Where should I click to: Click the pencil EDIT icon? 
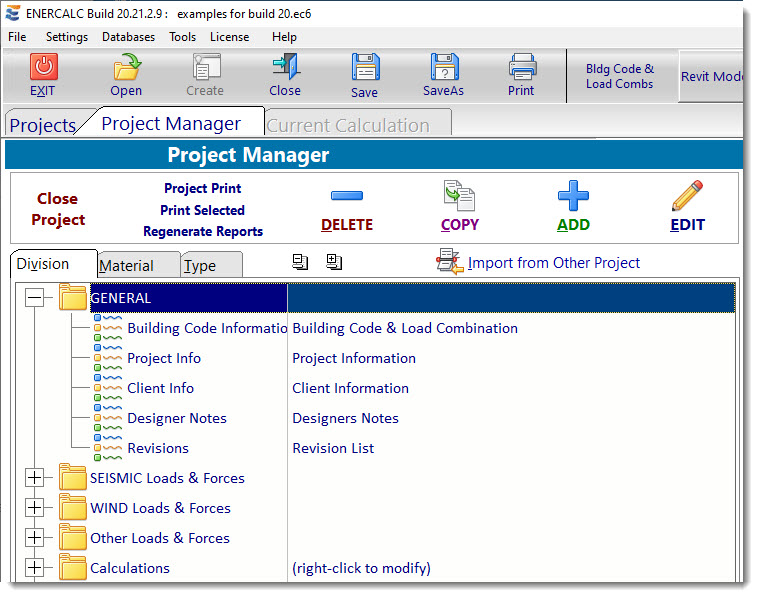click(687, 195)
